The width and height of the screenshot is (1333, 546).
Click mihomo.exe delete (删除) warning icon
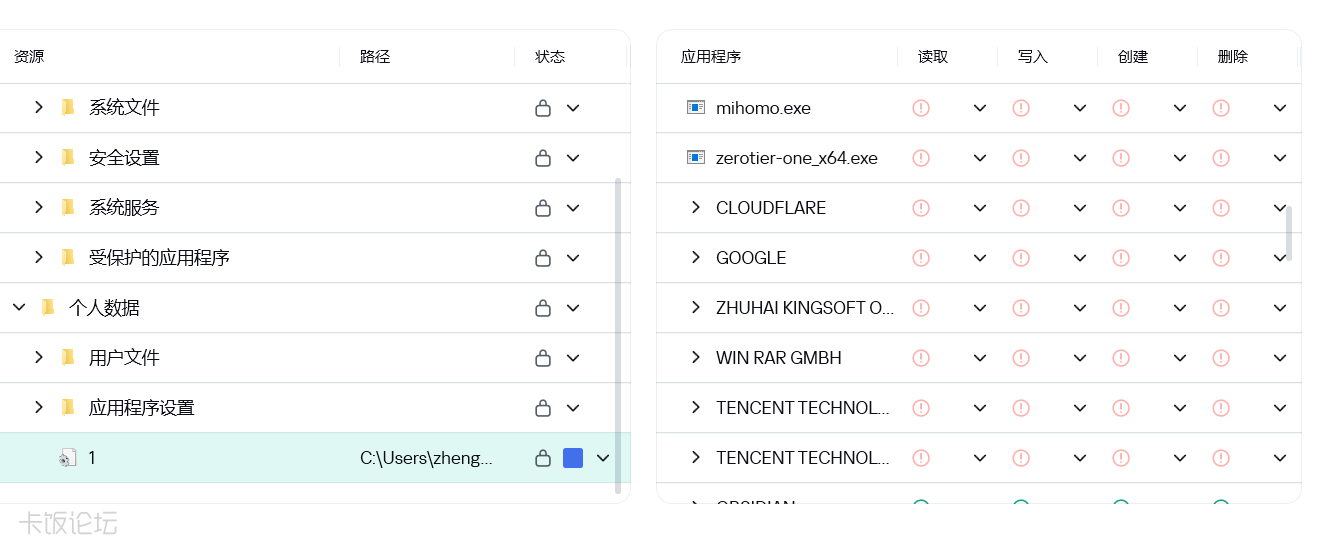click(1221, 108)
